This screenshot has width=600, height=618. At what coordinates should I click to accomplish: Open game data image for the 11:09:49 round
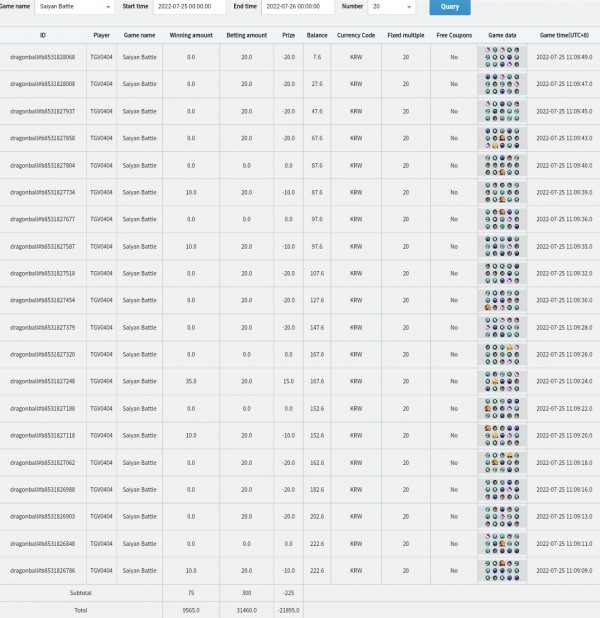coord(502,57)
